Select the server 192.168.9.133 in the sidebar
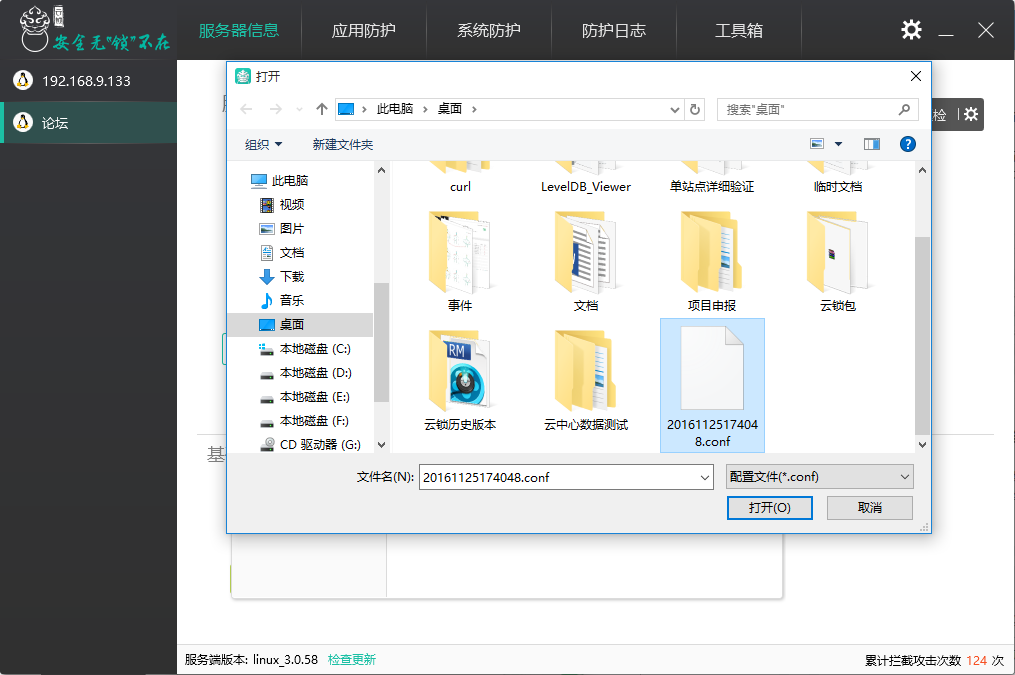Image resolution: width=1015 pixels, height=675 pixels. (x=89, y=81)
